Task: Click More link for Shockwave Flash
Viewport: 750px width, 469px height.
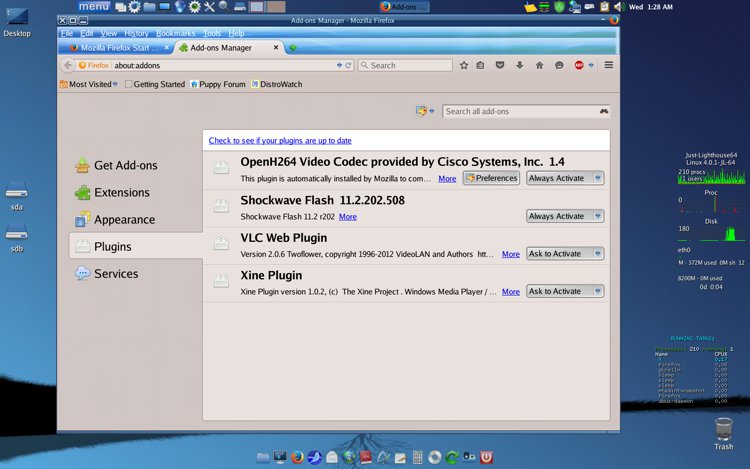Action: [348, 217]
